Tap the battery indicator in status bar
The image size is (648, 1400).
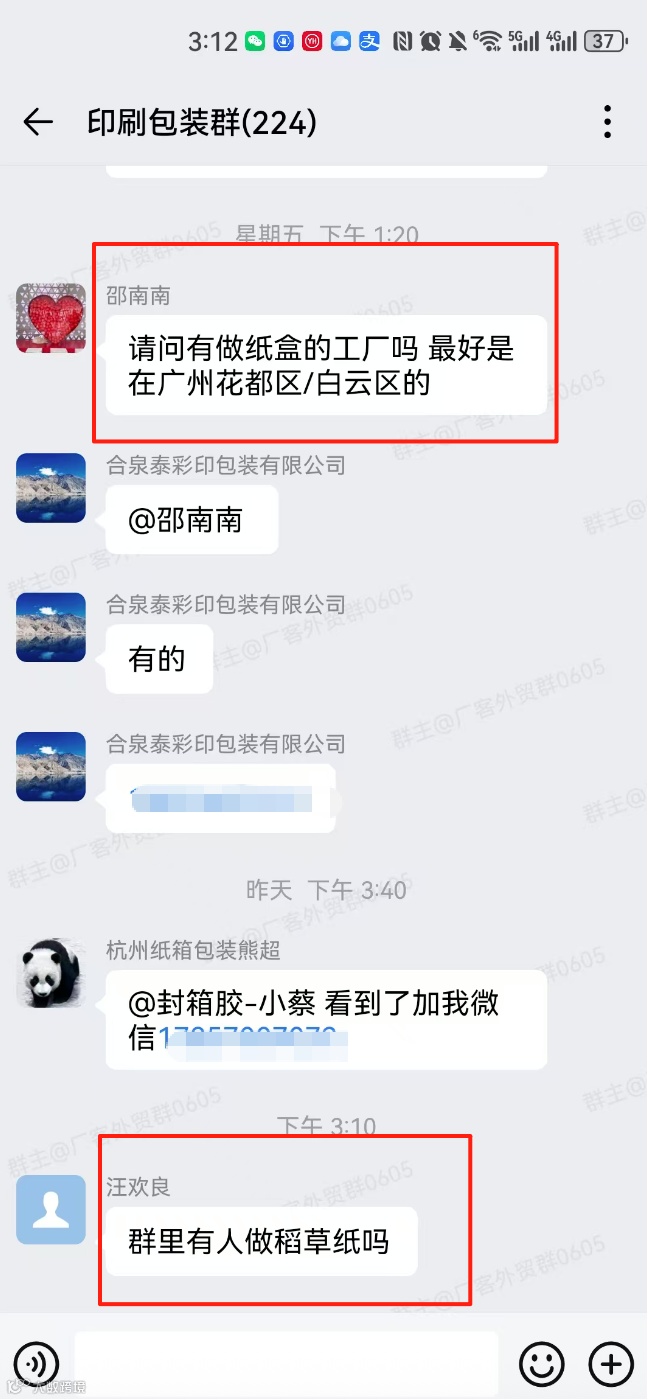point(605,41)
